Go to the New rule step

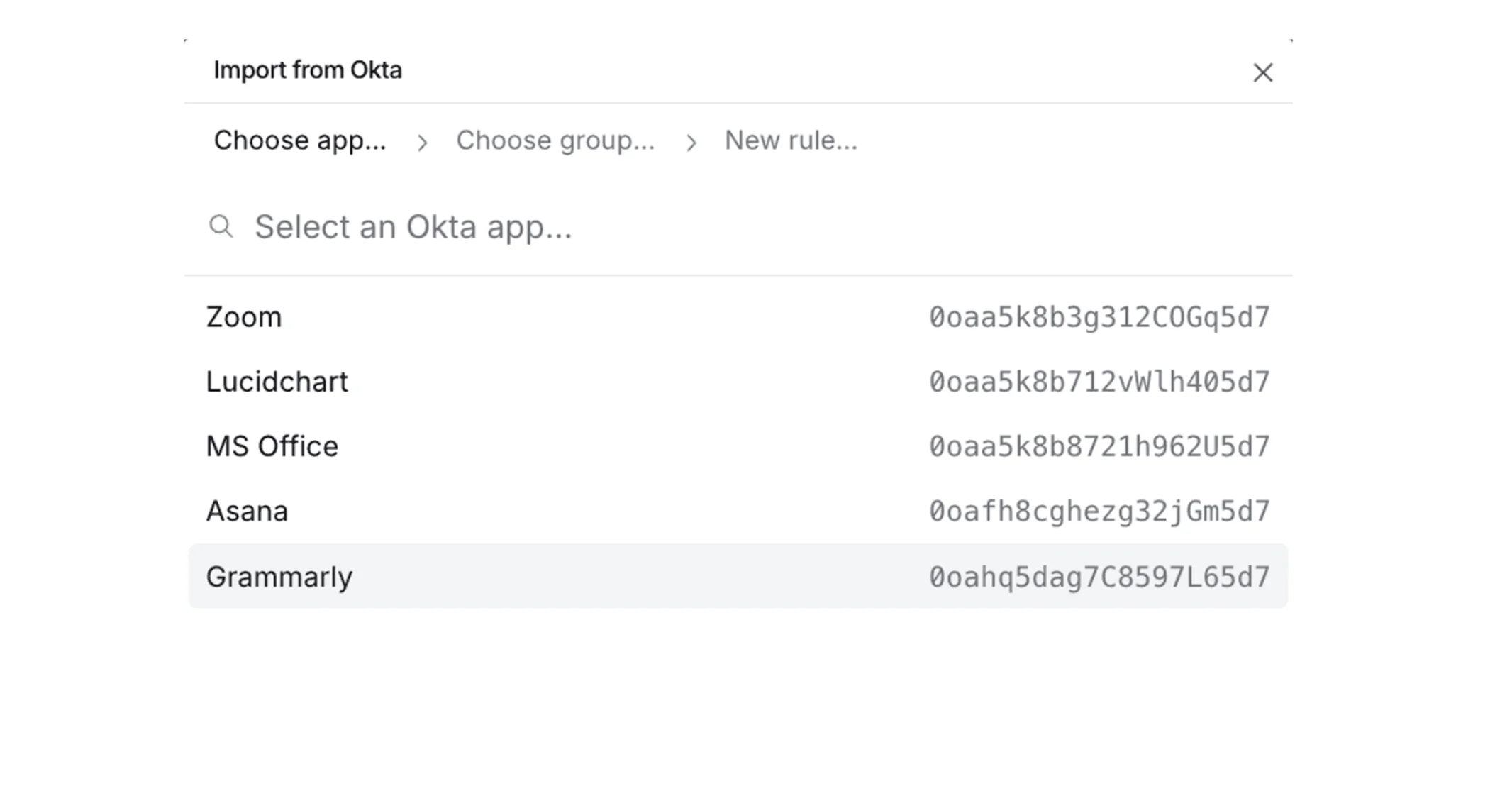coord(791,140)
